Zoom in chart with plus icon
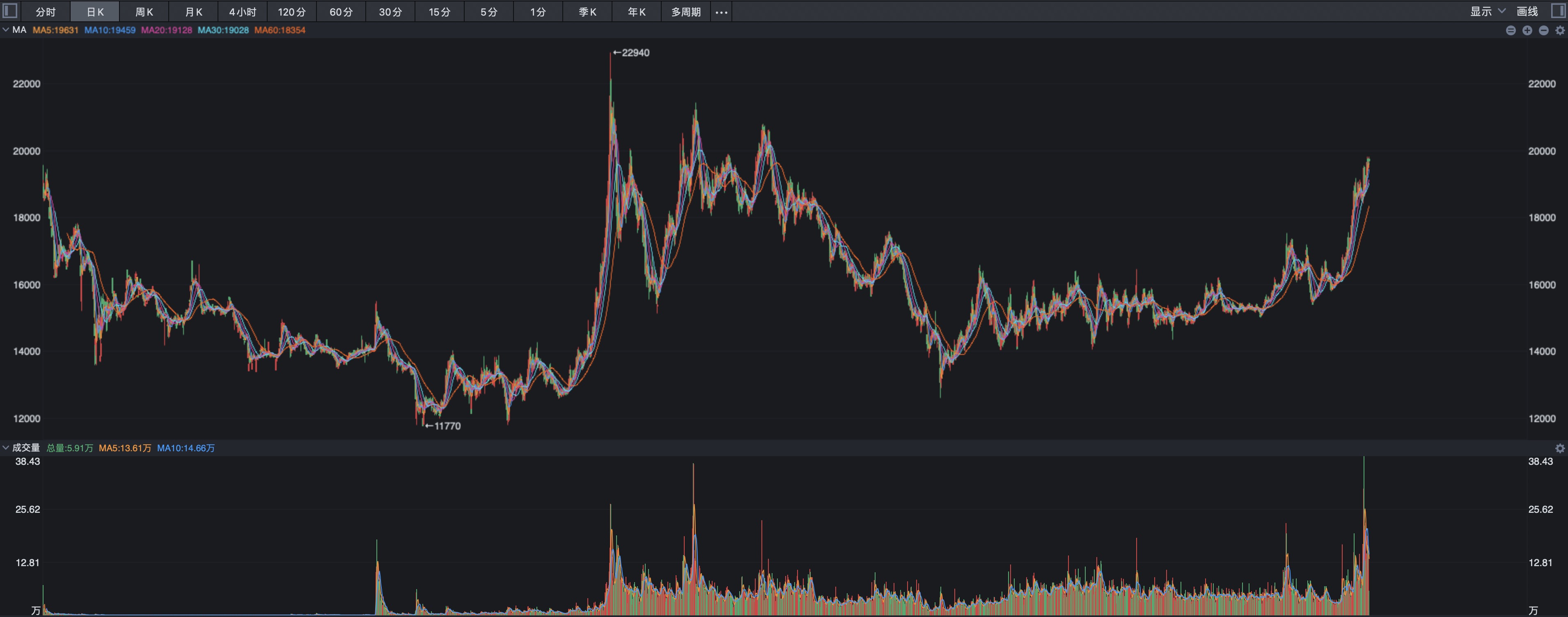The width and height of the screenshot is (1568, 617). [x=1527, y=30]
